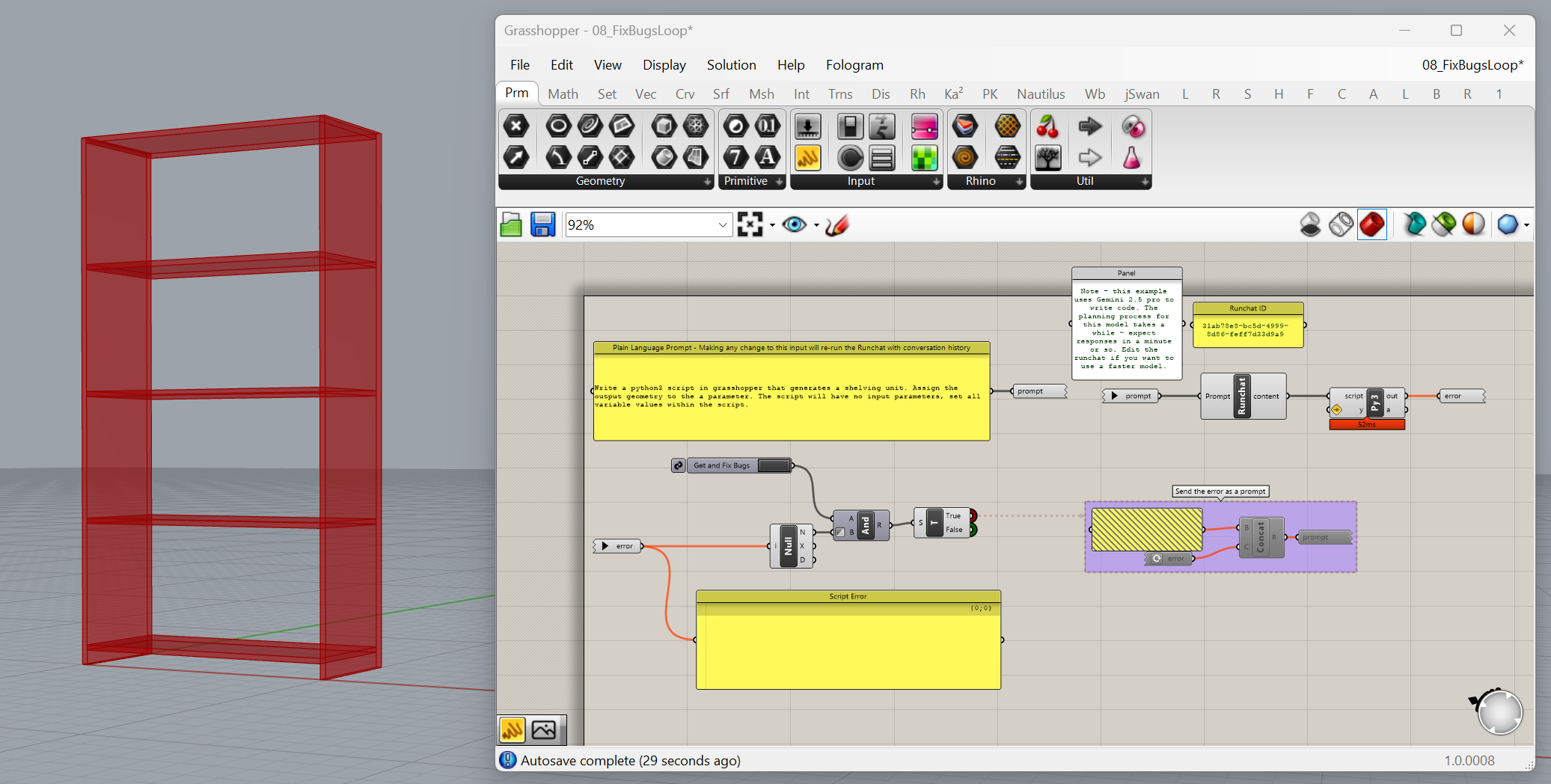Viewport: 1551px width, 784px height.
Task: Click the Text parameter 'A' icon
Action: [767, 158]
